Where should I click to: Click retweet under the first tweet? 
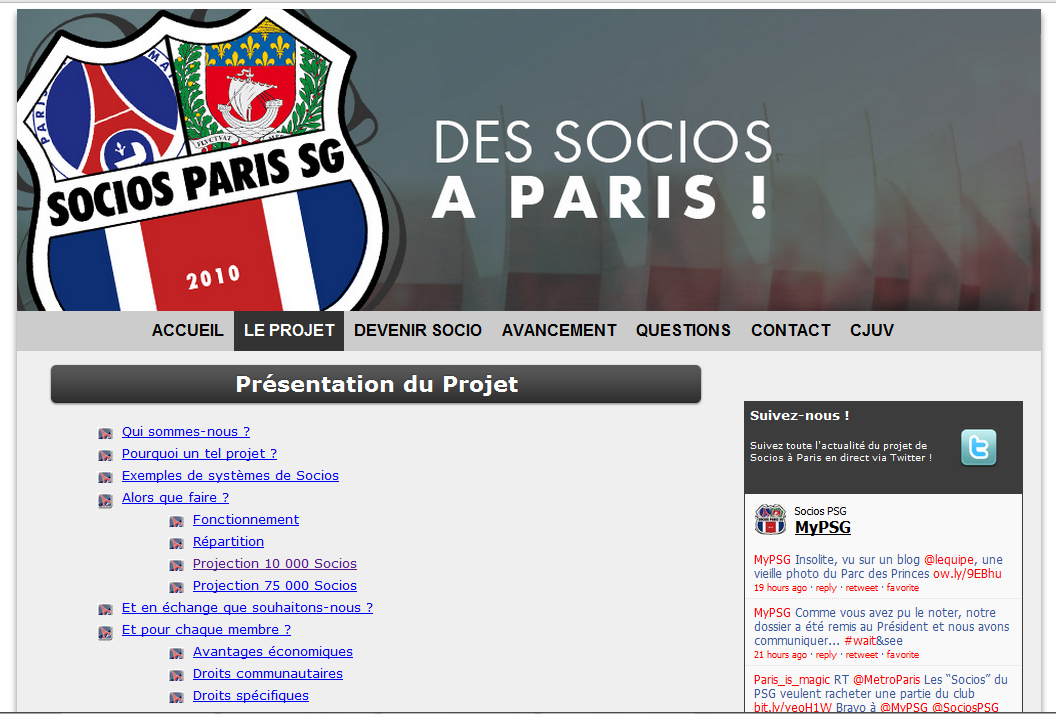861,588
